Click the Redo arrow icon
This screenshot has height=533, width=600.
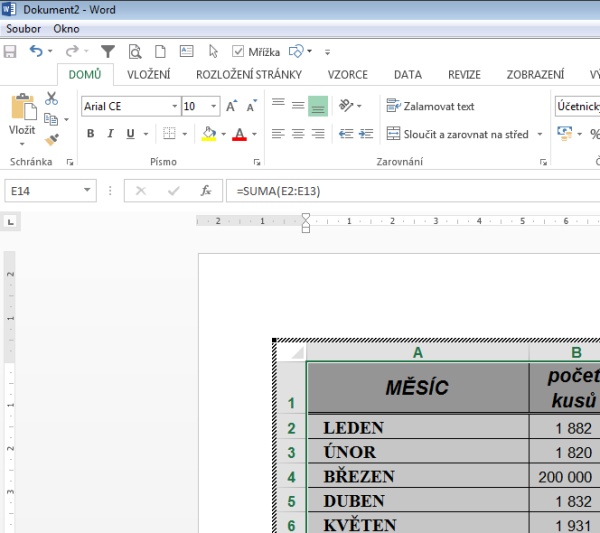tap(72, 51)
